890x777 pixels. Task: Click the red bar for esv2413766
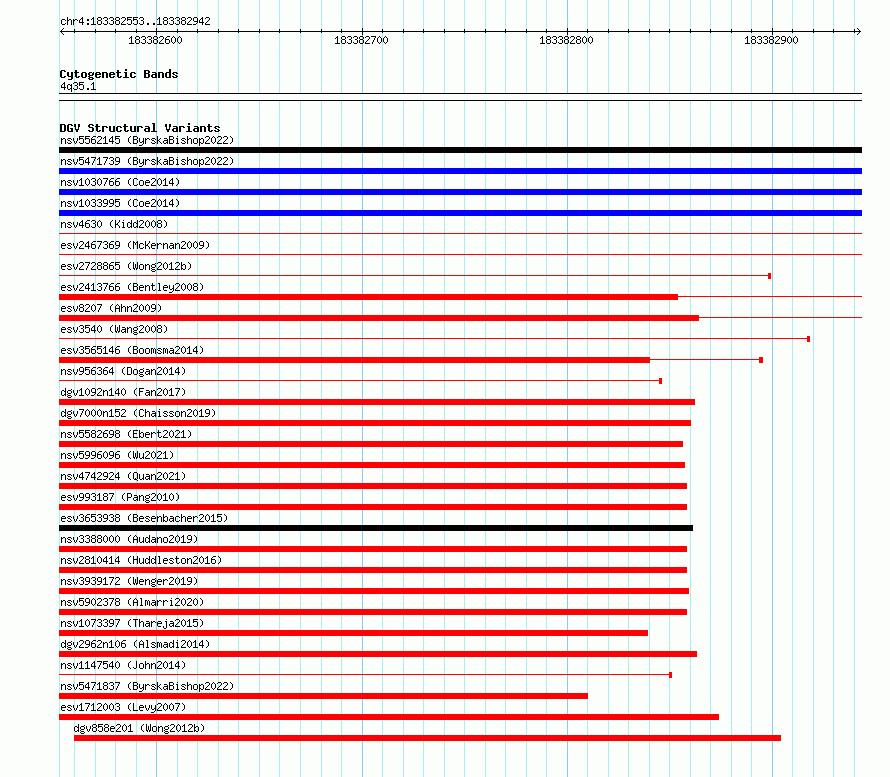368,297
